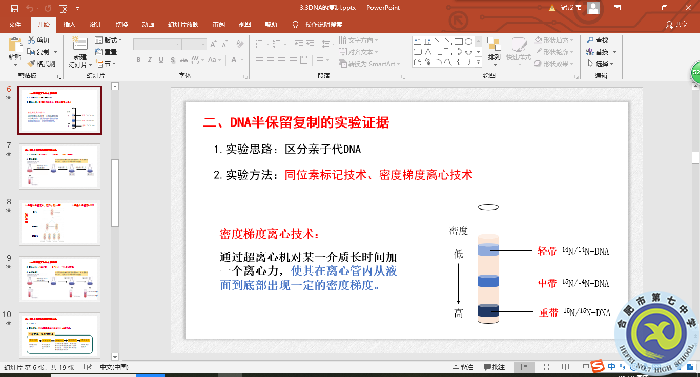Viewport: 700px width, 377px height.
Task: Cut the selection with scissors icon
Action: point(39,40)
